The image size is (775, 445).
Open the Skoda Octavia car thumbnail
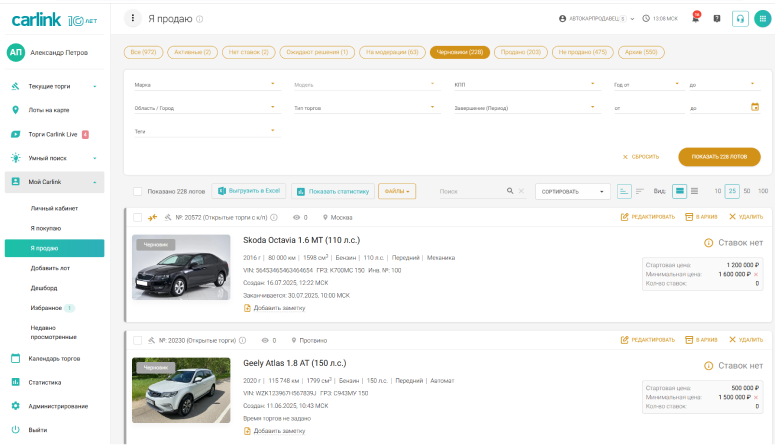pyautogui.click(x=181, y=268)
